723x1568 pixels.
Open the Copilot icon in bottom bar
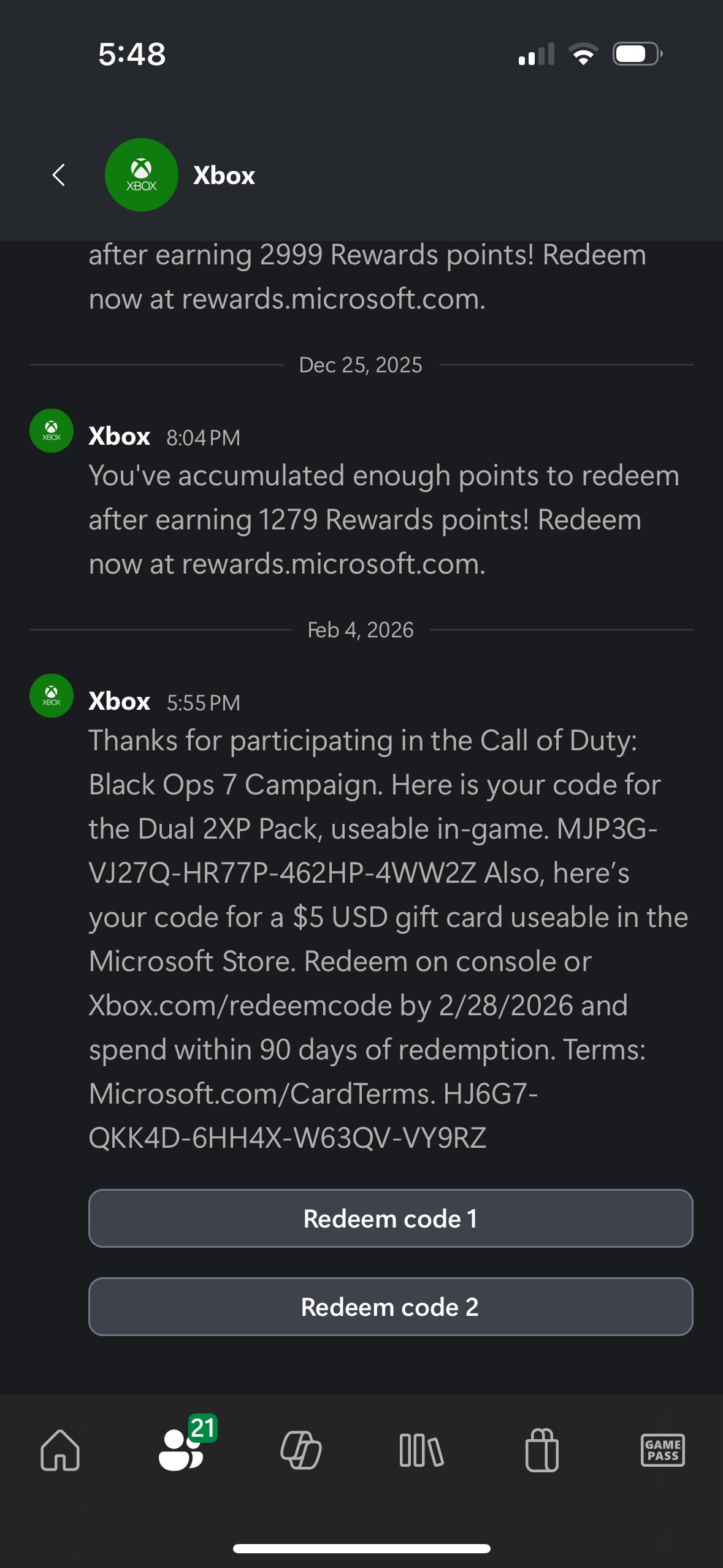[x=301, y=1450]
